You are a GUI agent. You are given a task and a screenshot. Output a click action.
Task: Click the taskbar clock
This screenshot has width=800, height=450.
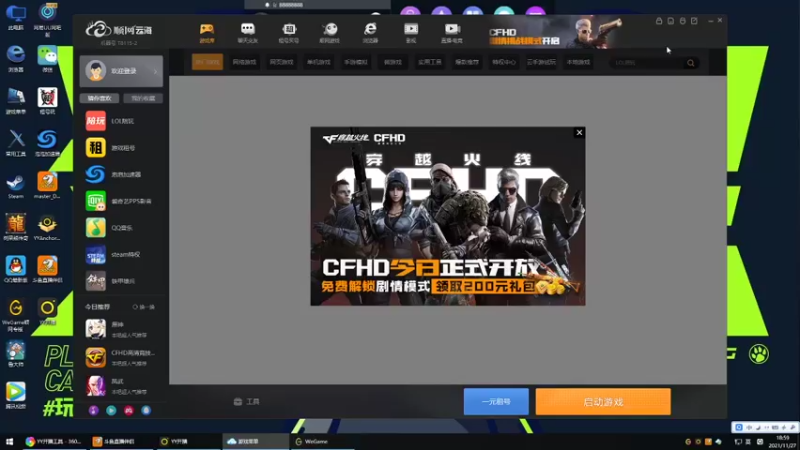tap(782, 441)
